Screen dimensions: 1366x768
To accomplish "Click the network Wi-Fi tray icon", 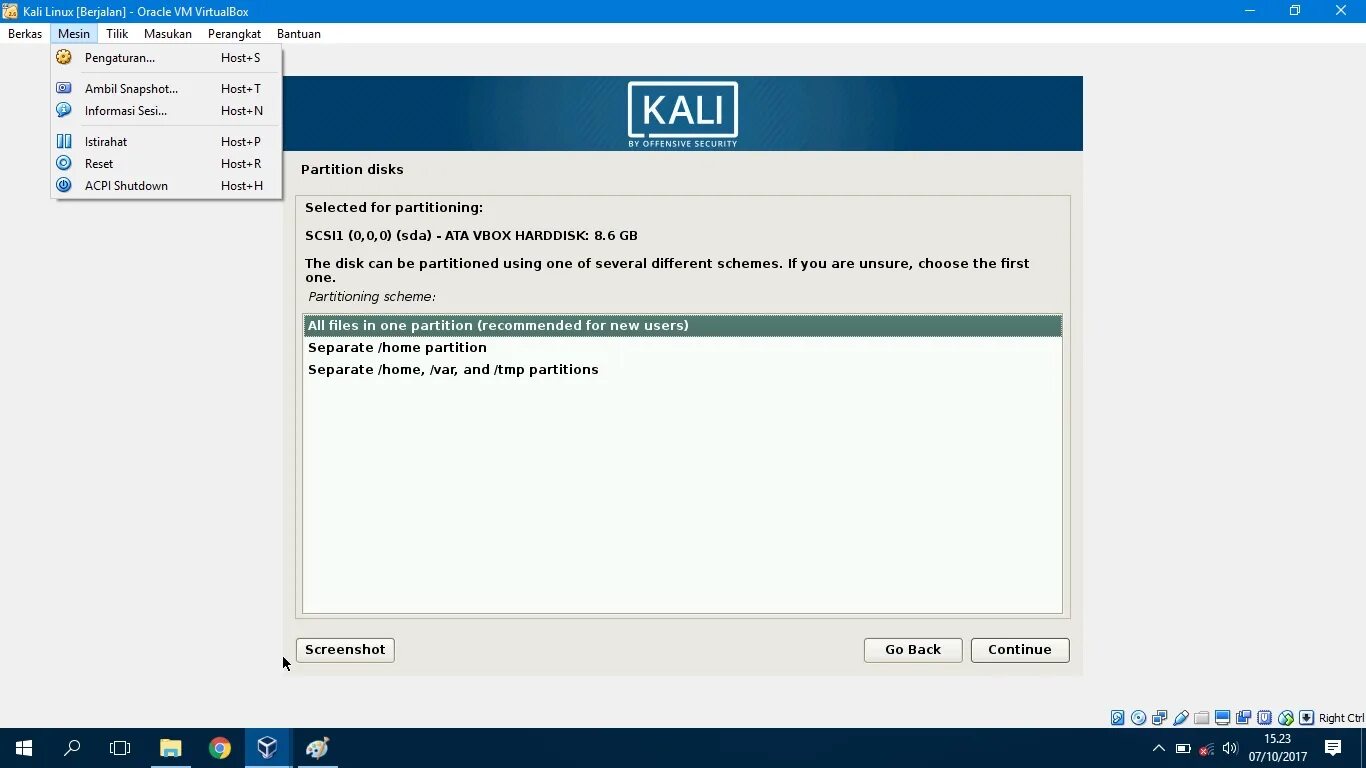I will click(1207, 748).
